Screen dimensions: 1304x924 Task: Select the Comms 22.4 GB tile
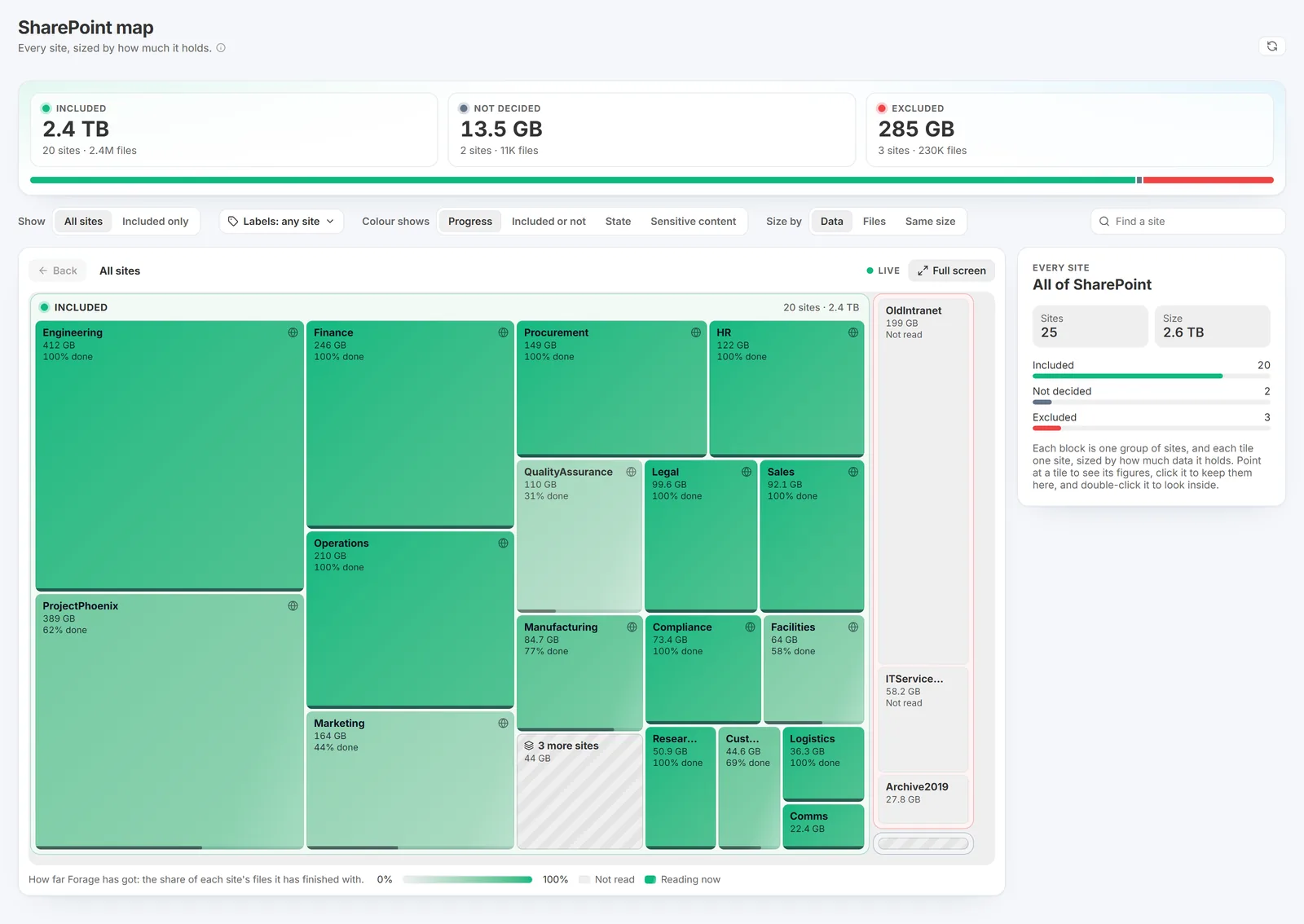pyautogui.click(x=823, y=826)
